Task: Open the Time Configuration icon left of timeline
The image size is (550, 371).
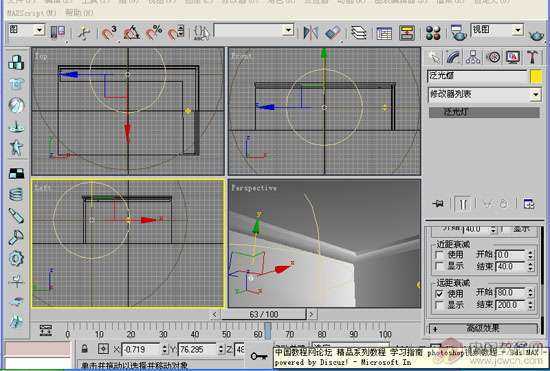Action: (x=46, y=330)
